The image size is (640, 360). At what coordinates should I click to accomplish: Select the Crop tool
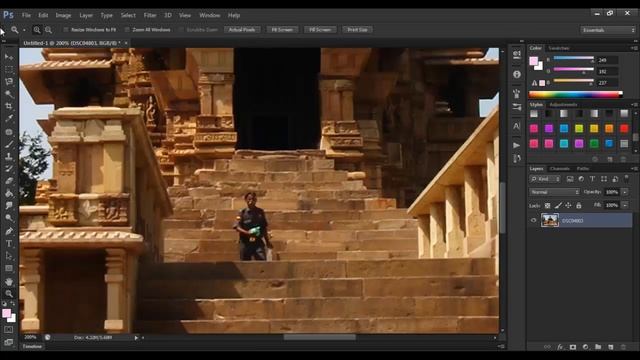pos(9,106)
